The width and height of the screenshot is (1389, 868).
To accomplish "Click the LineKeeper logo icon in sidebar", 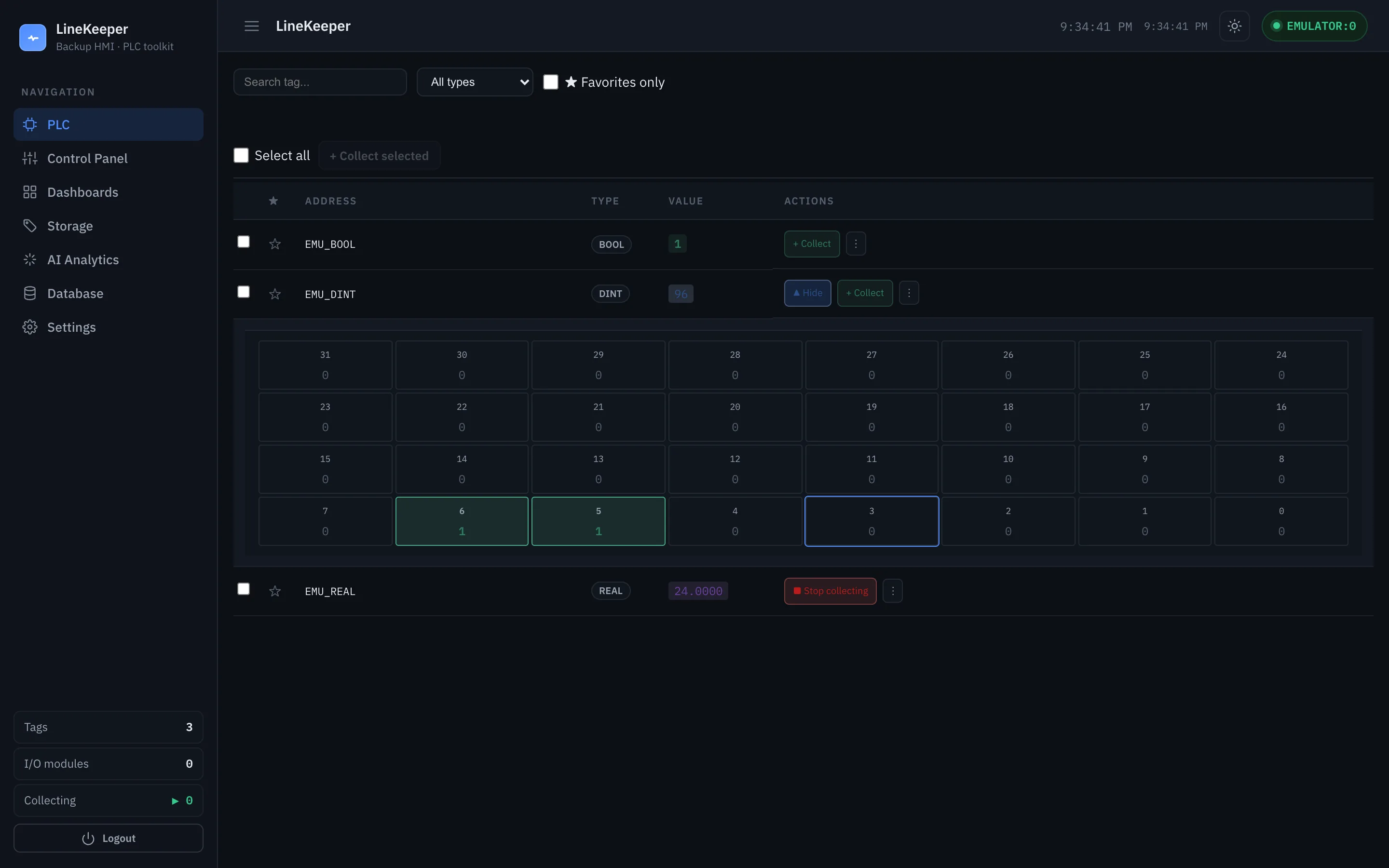I will [x=33, y=37].
